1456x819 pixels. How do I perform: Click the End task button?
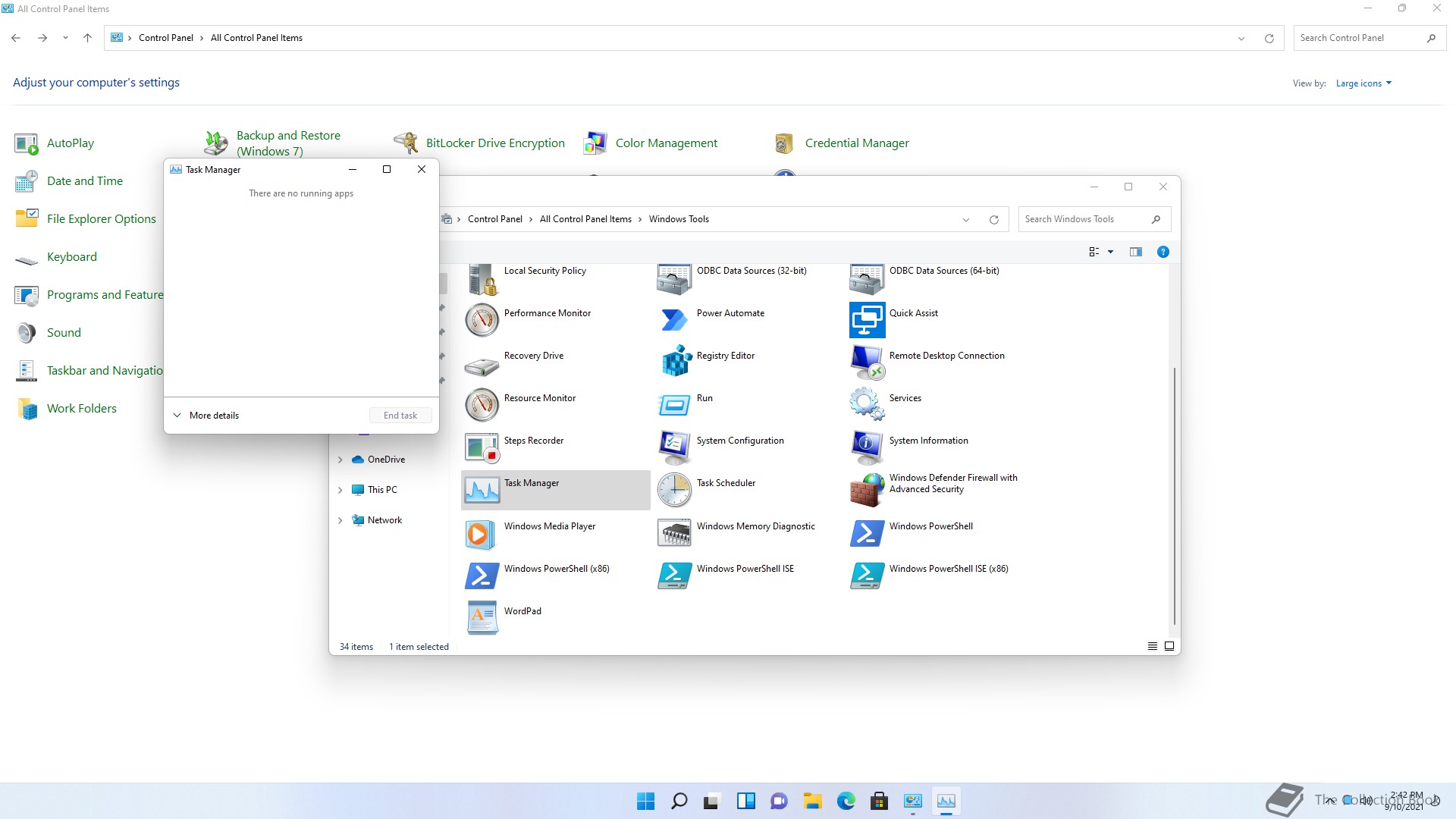tap(400, 416)
